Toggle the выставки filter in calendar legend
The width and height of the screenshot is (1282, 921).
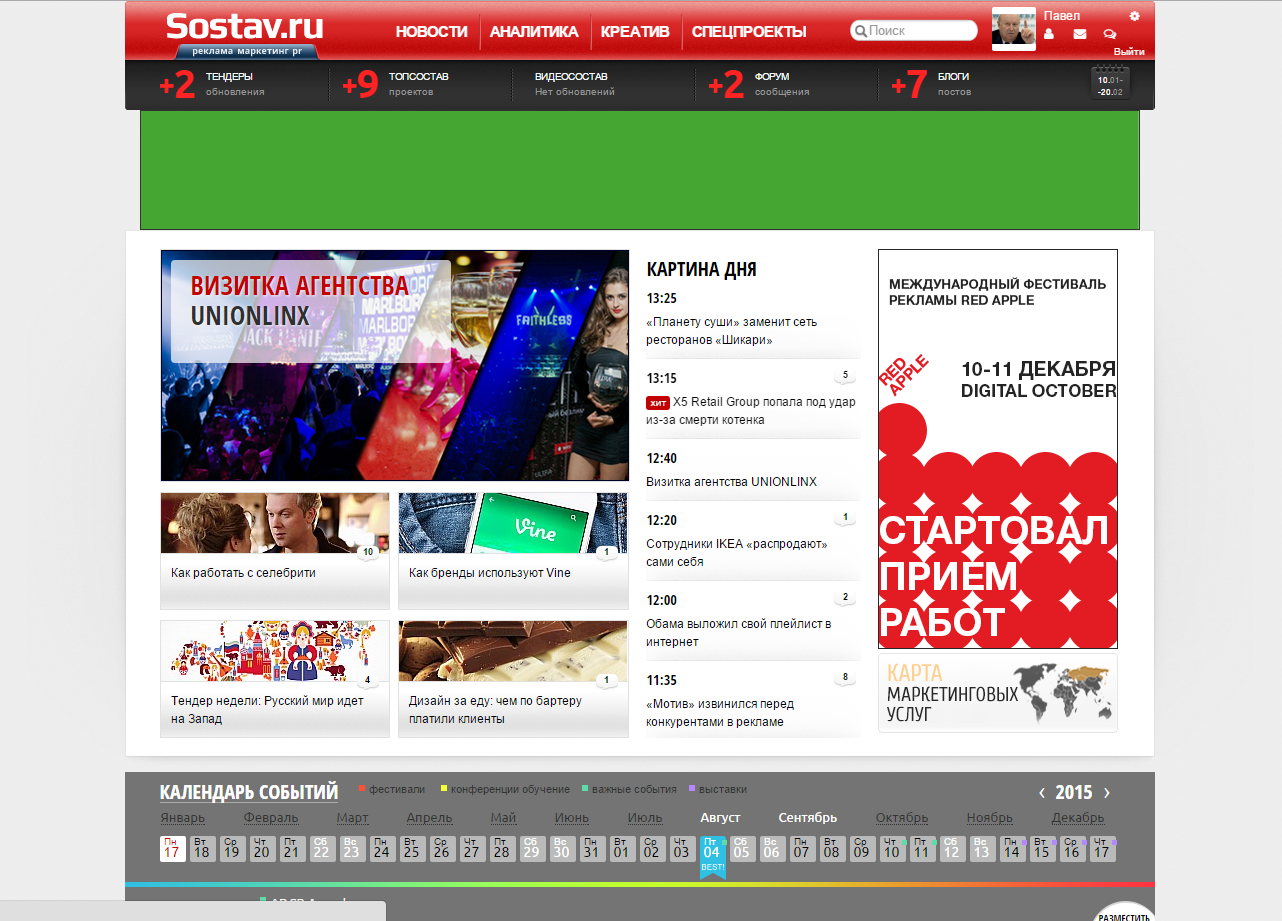[720, 789]
